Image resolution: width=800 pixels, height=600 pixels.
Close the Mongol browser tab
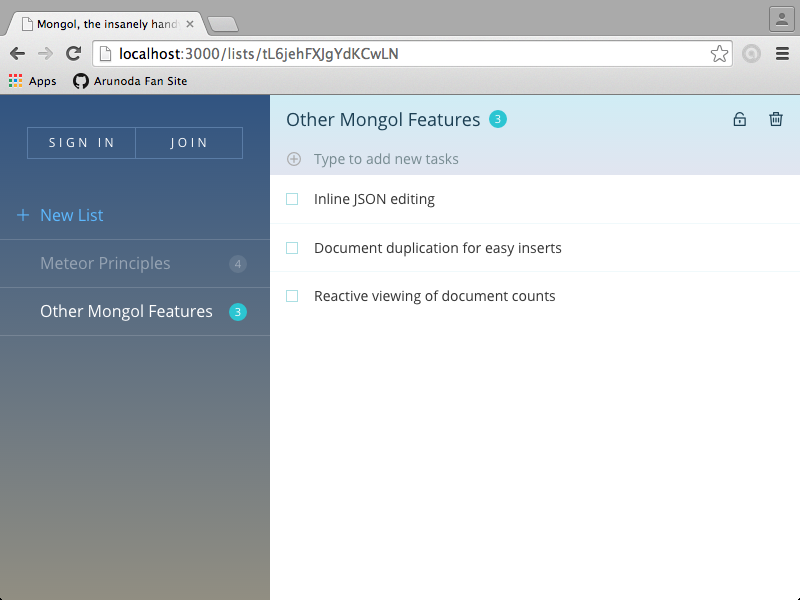click(190, 24)
